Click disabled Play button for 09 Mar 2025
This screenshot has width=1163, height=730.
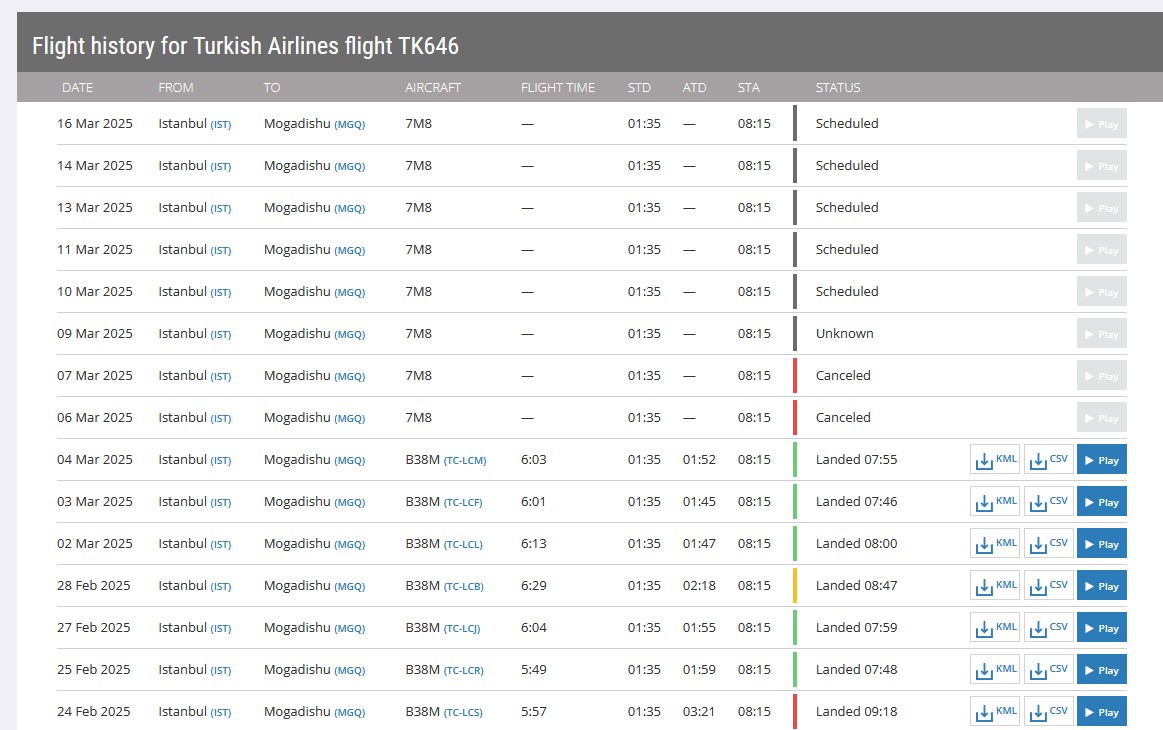pyautogui.click(x=1101, y=334)
